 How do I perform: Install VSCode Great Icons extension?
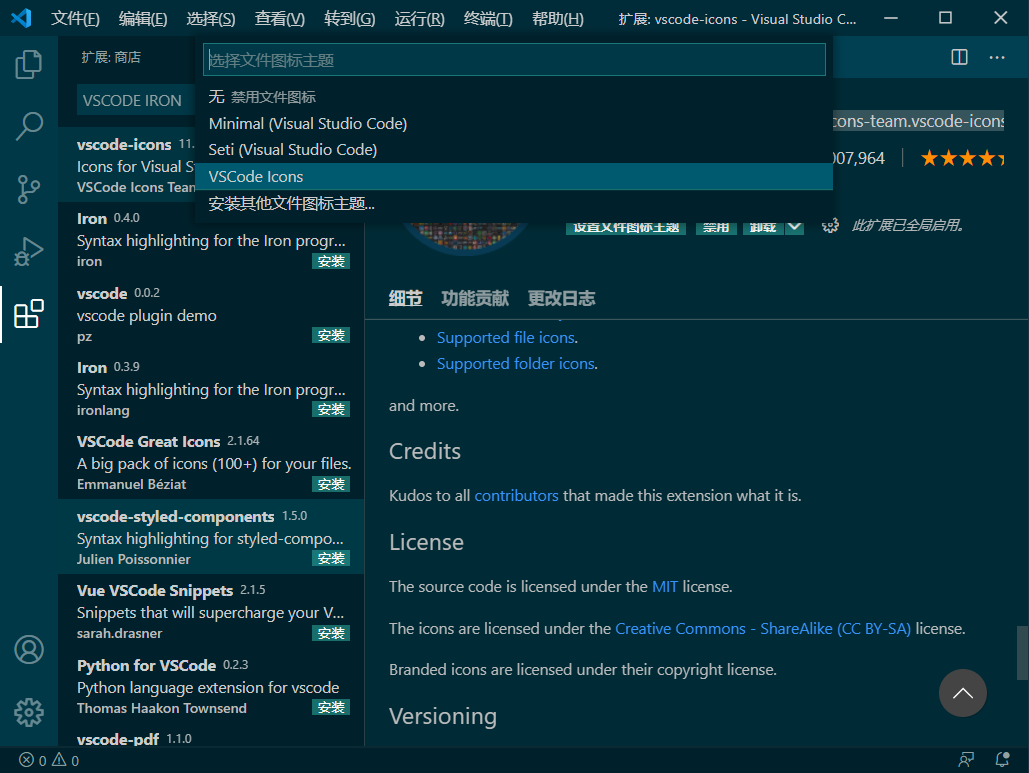[x=331, y=484]
